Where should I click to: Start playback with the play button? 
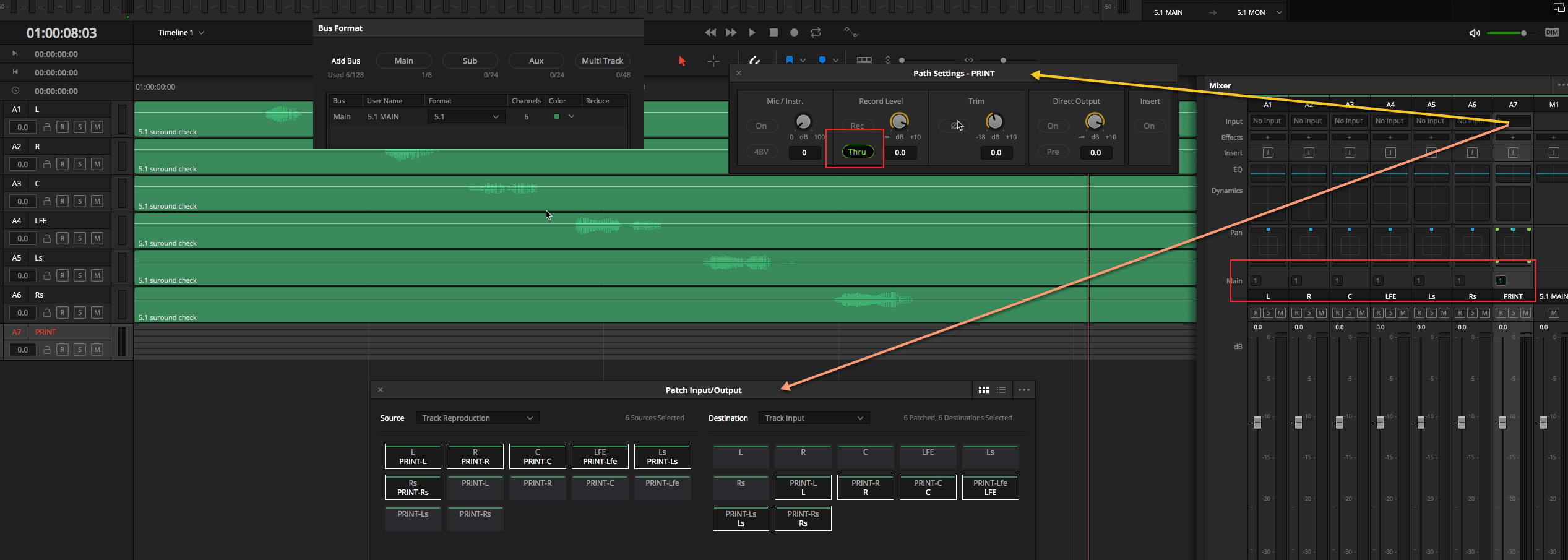pos(752,32)
